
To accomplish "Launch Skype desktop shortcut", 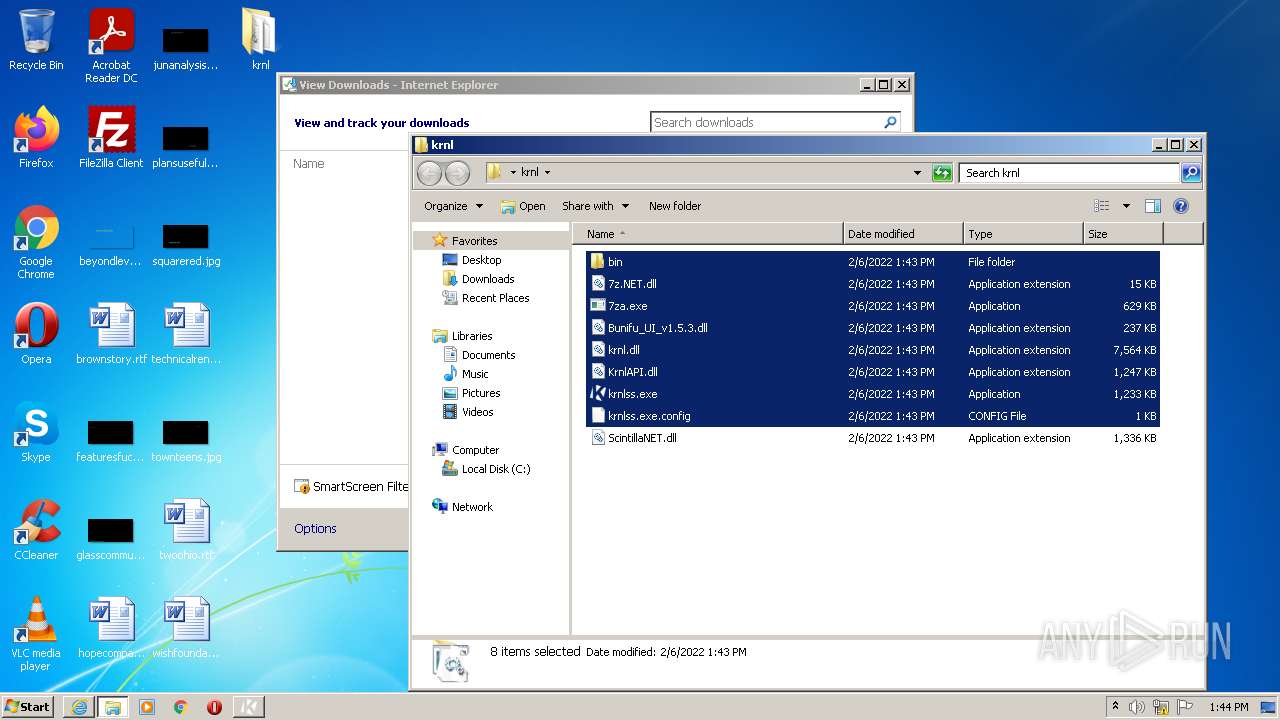I will [x=36, y=431].
